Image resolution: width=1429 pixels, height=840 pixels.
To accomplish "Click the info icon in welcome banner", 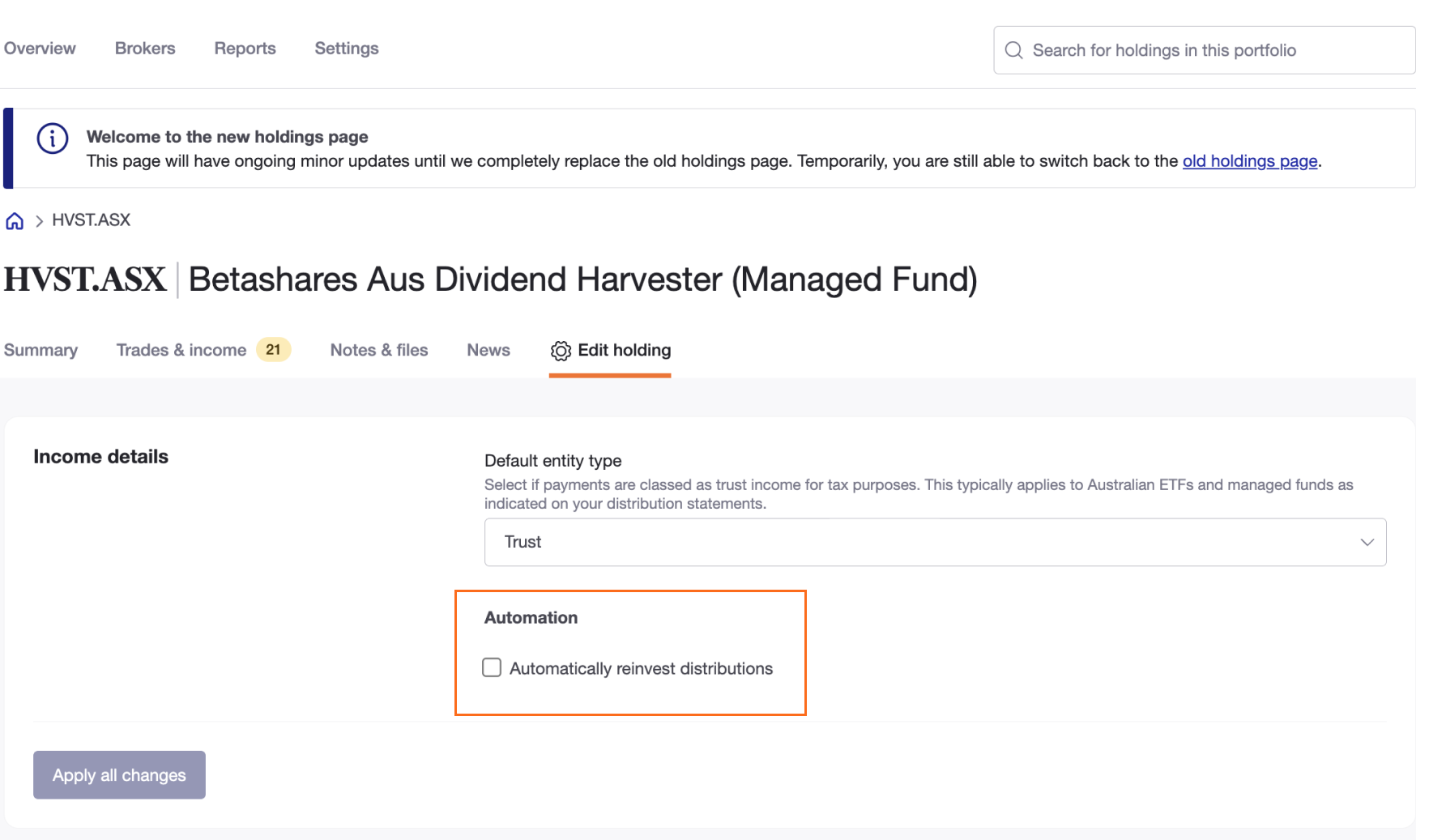I will tap(53, 139).
